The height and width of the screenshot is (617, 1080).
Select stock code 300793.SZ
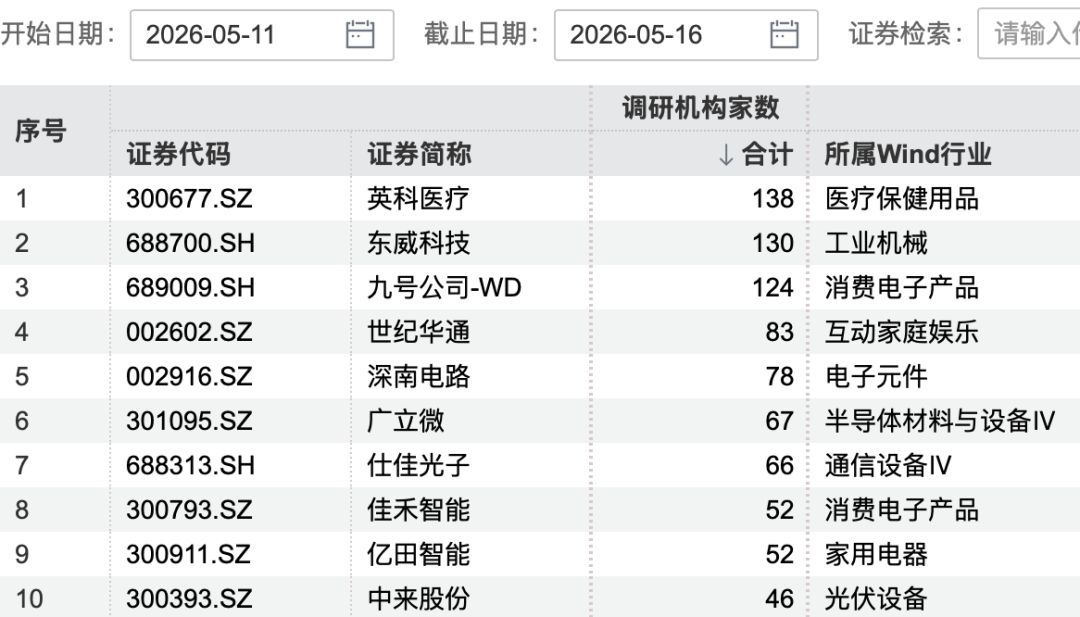(189, 510)
